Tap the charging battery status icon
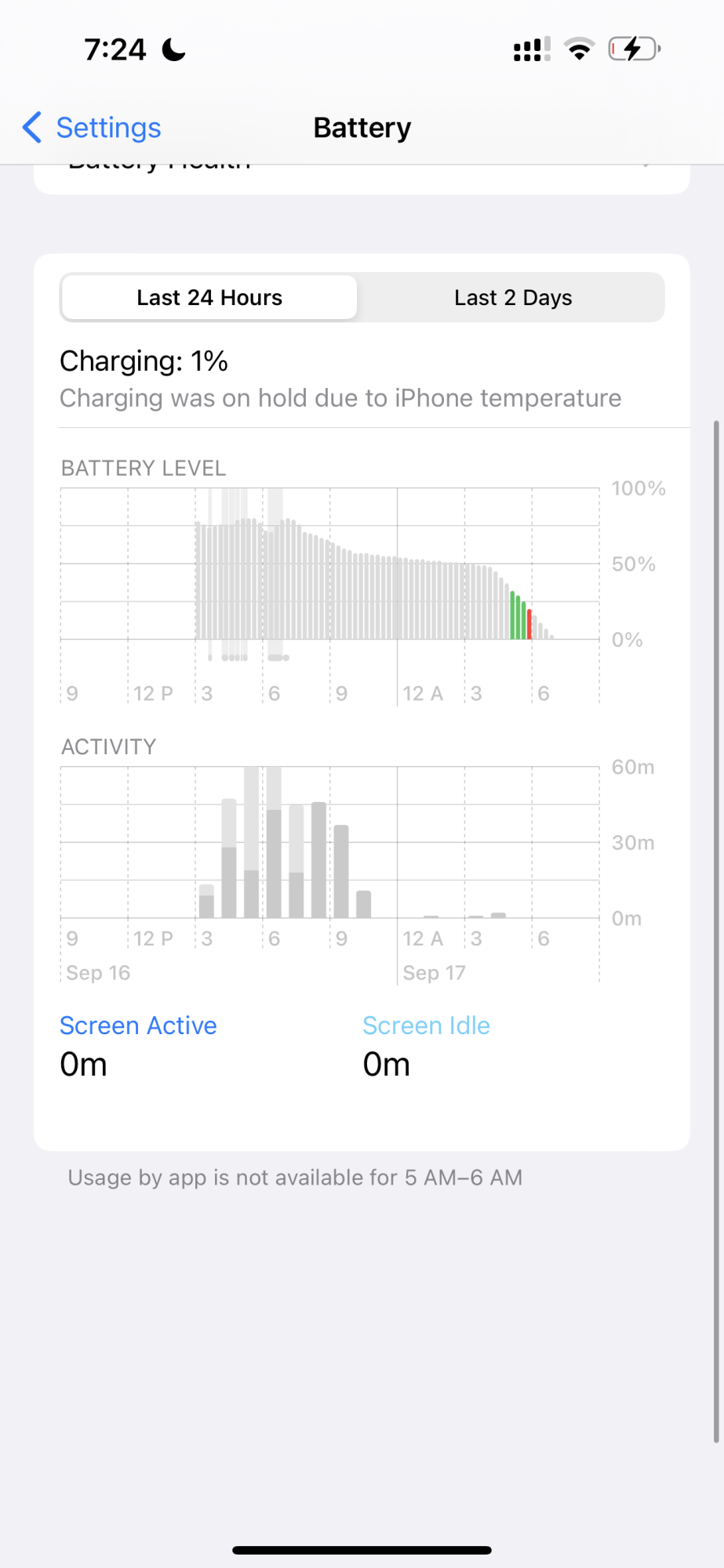This screenshot has width=724, height=1568. 634,49
